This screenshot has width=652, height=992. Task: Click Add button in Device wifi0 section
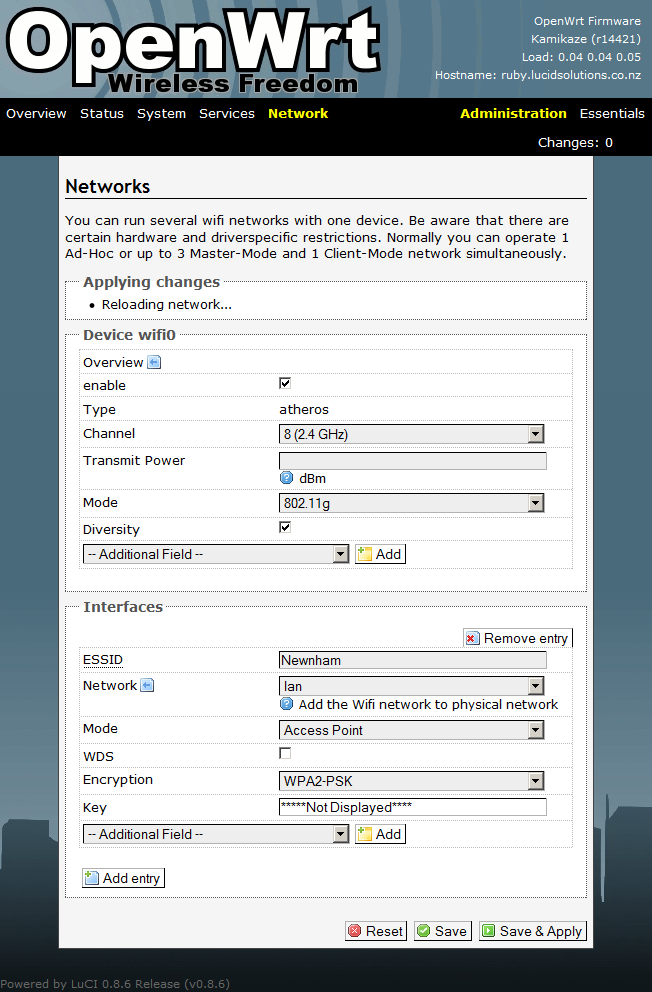point(380,554)
